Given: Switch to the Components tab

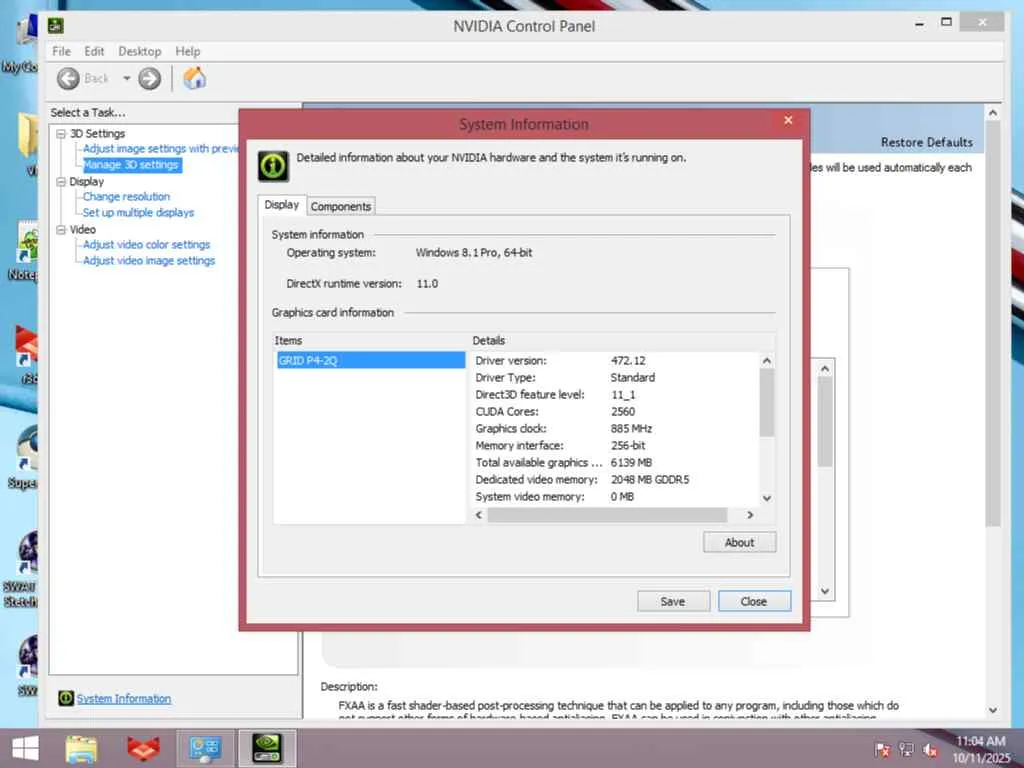Looking at the screenshot, I should [x=341, y=206].
